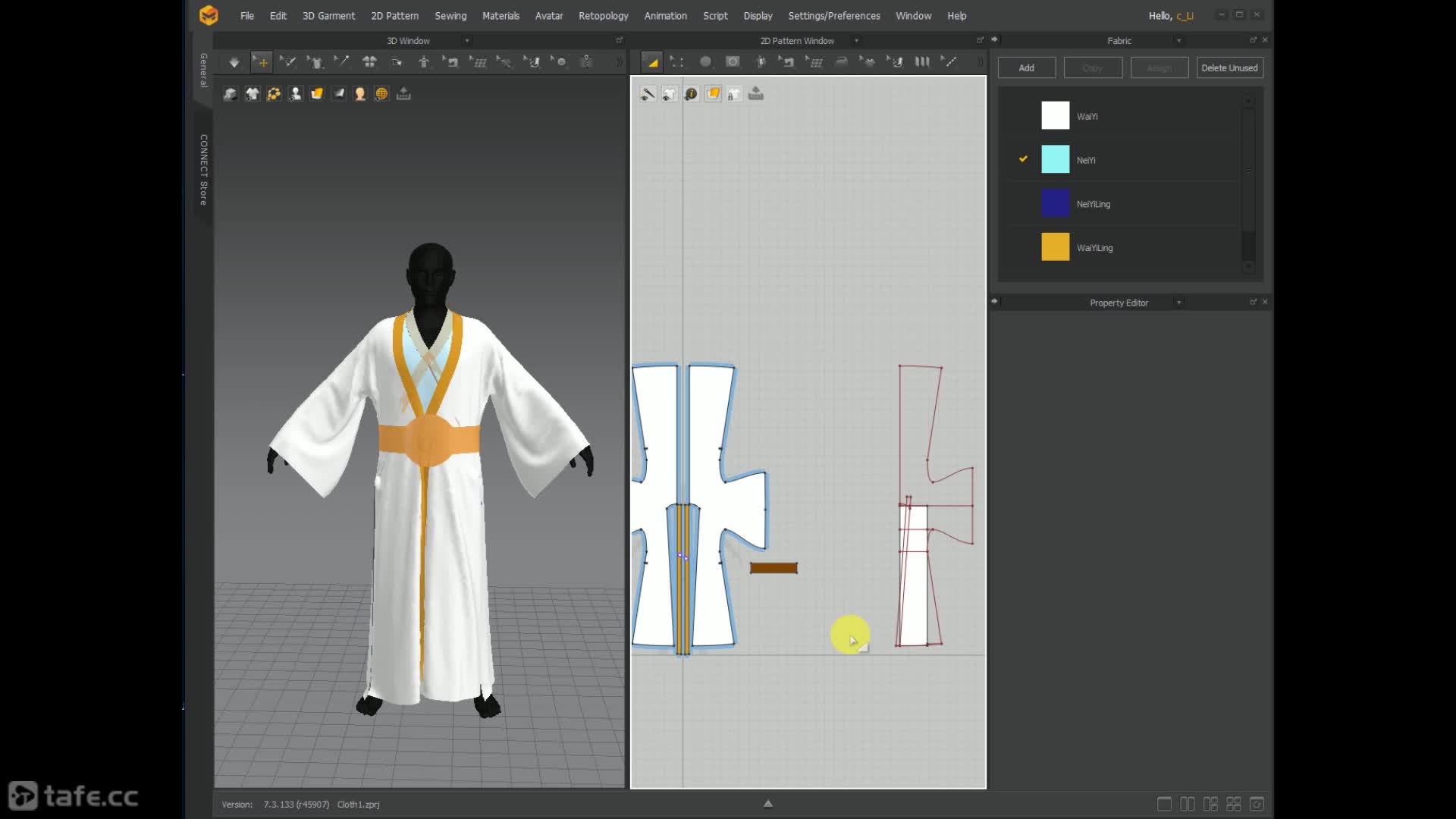Select the orange WaiYiLing fabric swatch
This screenshot has width=1456, height=819.
[x=1055, y=247]
